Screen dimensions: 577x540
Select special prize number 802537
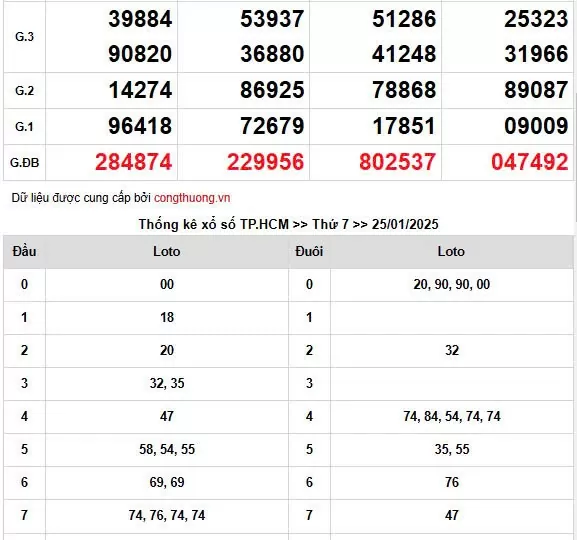(x=397, y=162)
